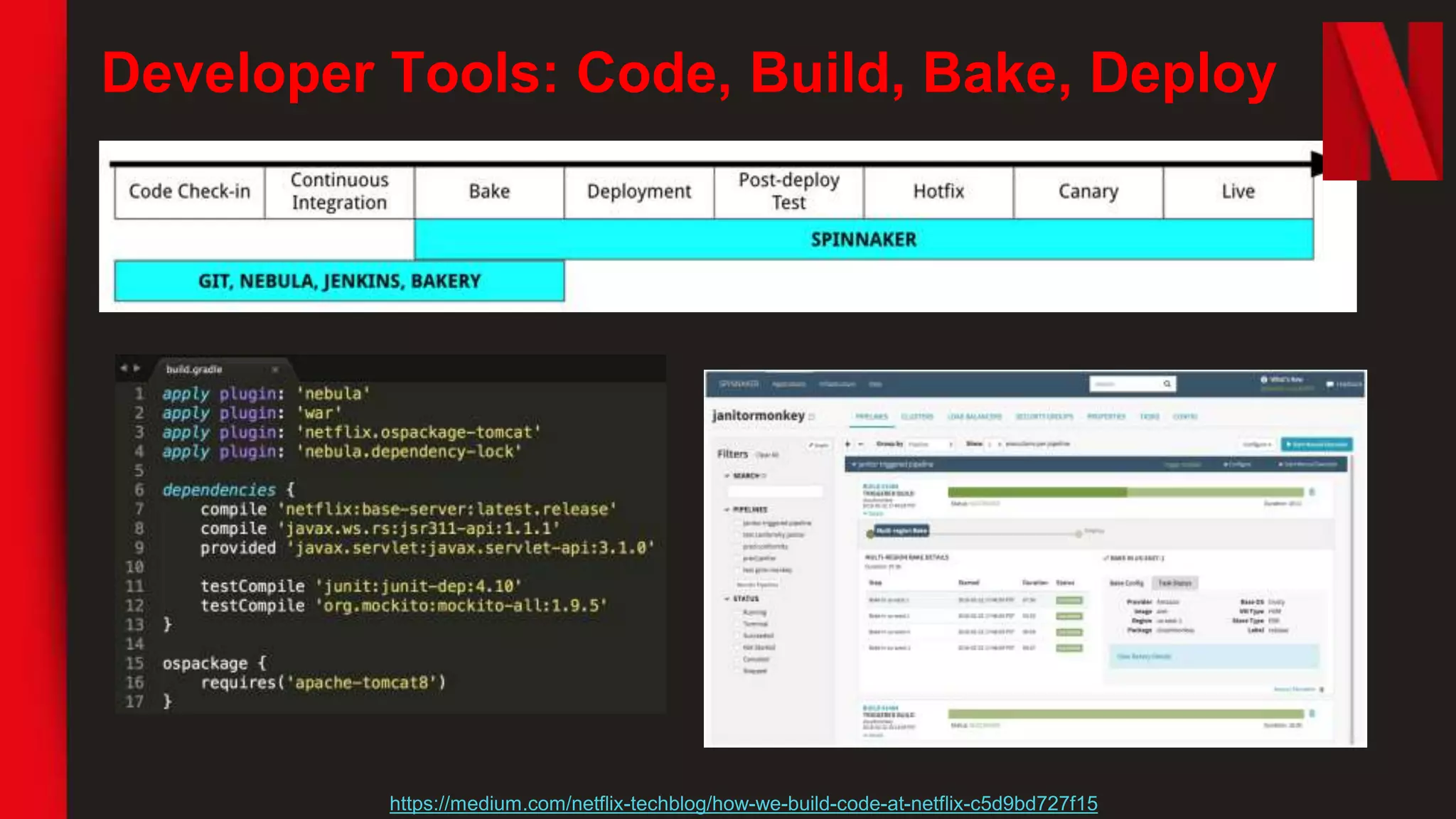Open the Group by dropdown
The height and width of the screenshot is (819, 1456).
click(930, 444)
